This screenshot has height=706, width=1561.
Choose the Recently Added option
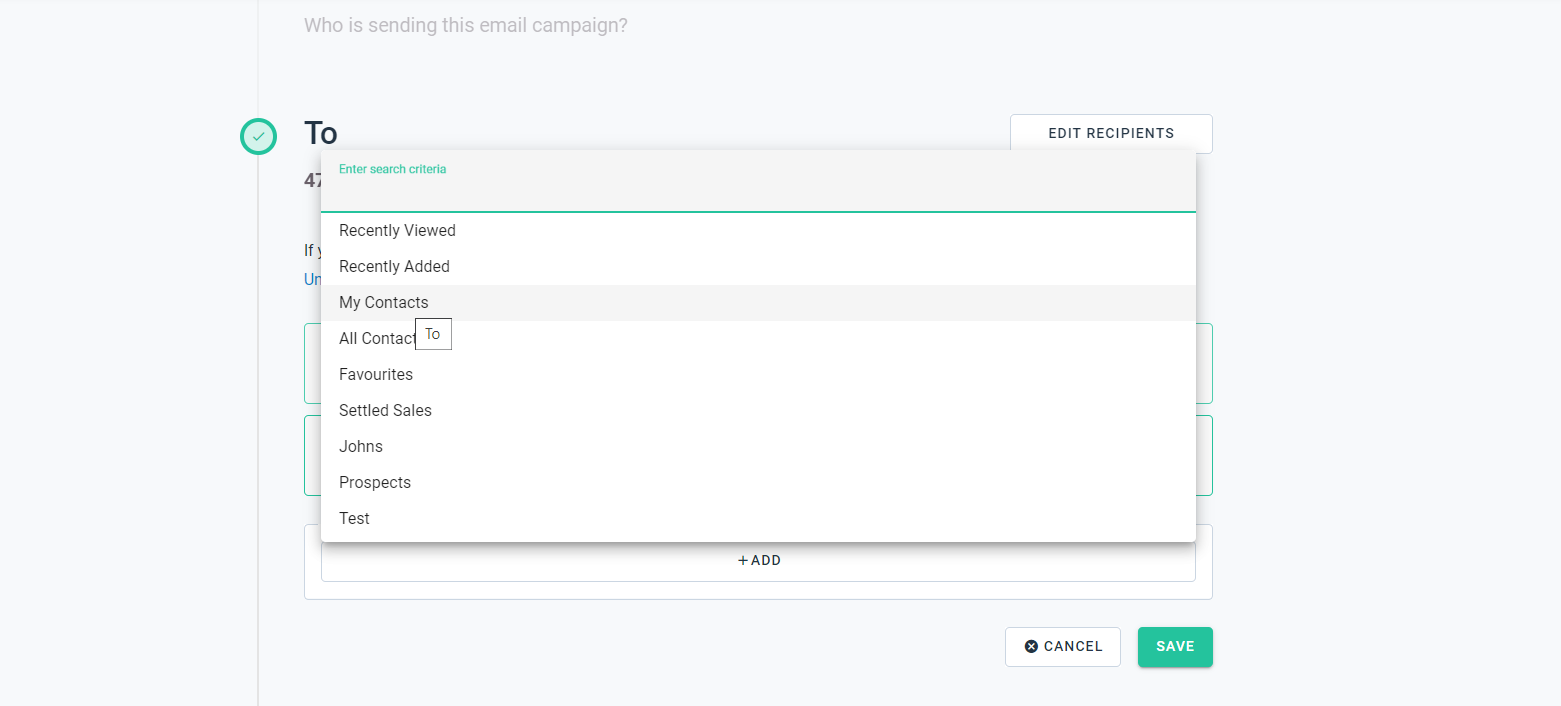[x=758, y=267]
